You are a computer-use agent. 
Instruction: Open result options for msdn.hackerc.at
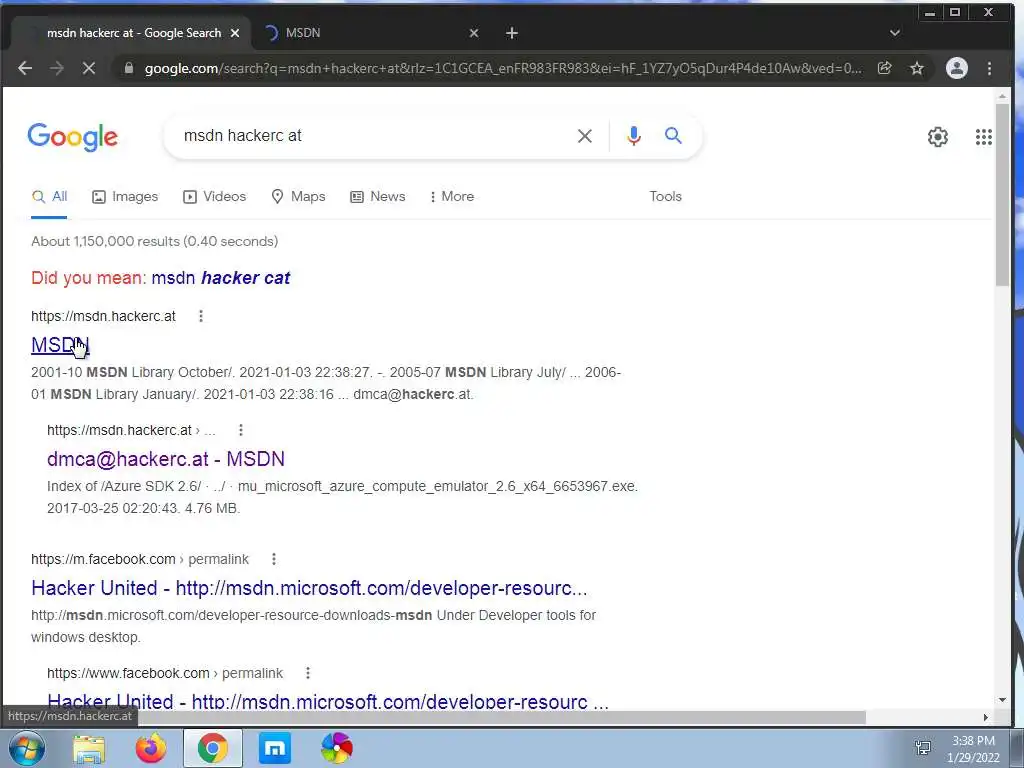[x=201, y=316]
